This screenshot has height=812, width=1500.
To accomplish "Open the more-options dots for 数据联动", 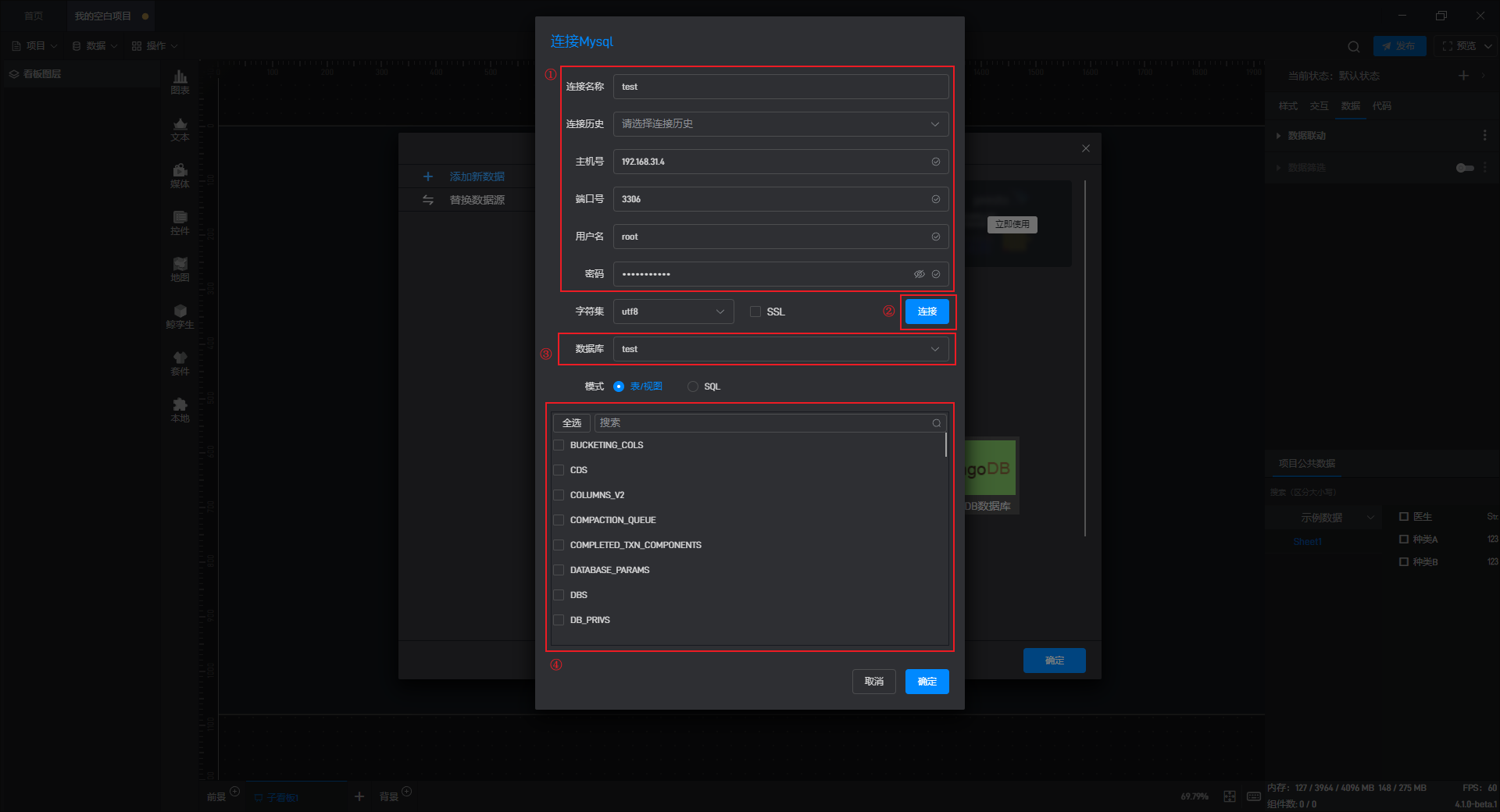I will (x=1484, y=136).
